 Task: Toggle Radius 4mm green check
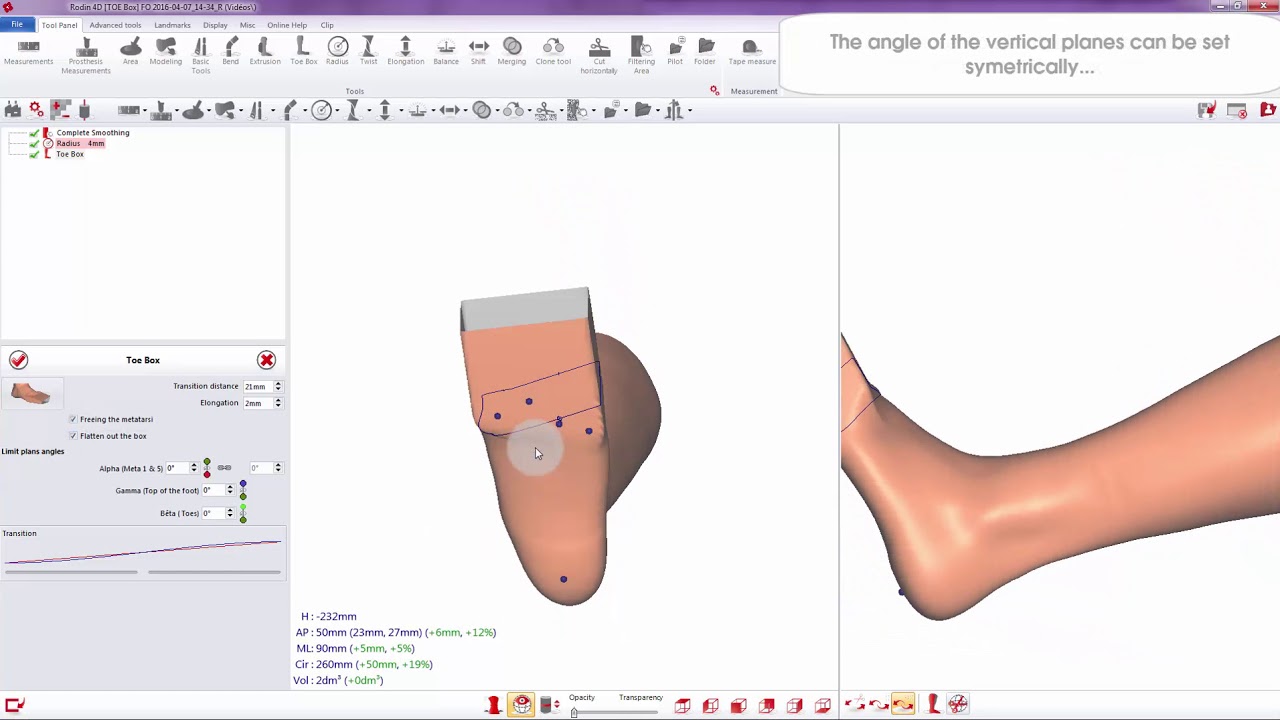34,144
